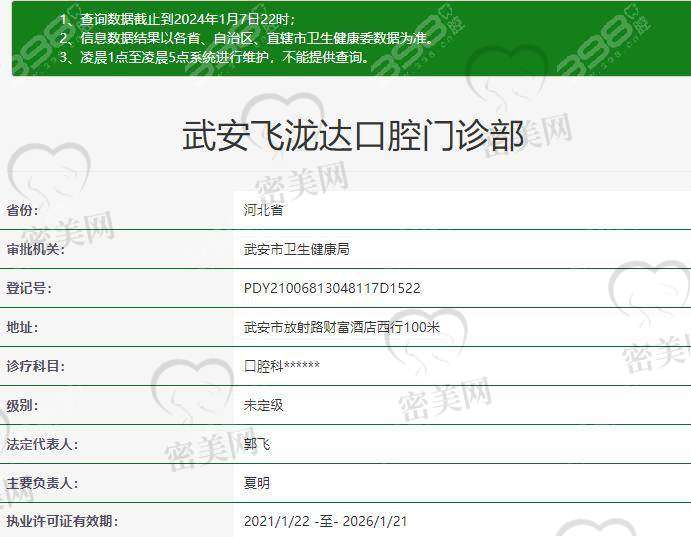Click the 未定级 level value
The width and height of the screenshot is (691, 537).
pos(264,405)
